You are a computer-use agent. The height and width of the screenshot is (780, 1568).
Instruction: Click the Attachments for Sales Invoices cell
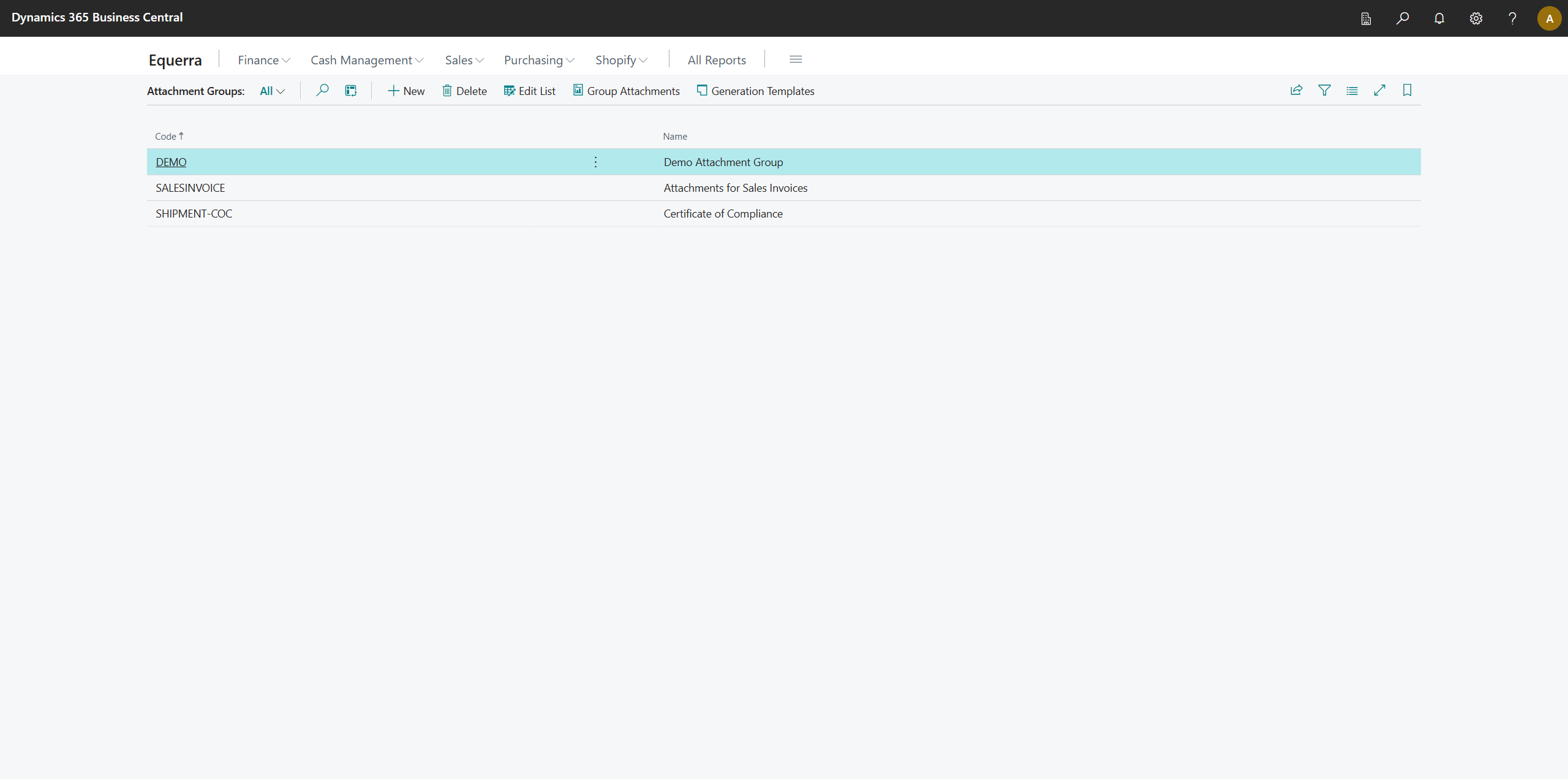pos(736,188)
